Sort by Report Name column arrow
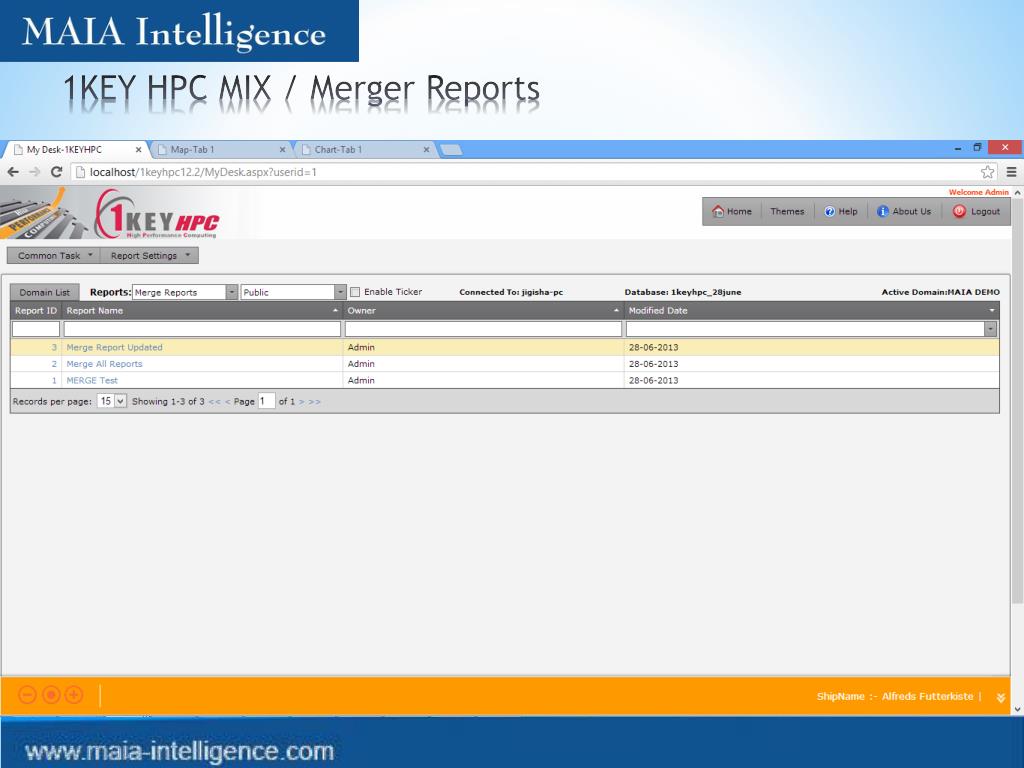 (x=335, y=311)
